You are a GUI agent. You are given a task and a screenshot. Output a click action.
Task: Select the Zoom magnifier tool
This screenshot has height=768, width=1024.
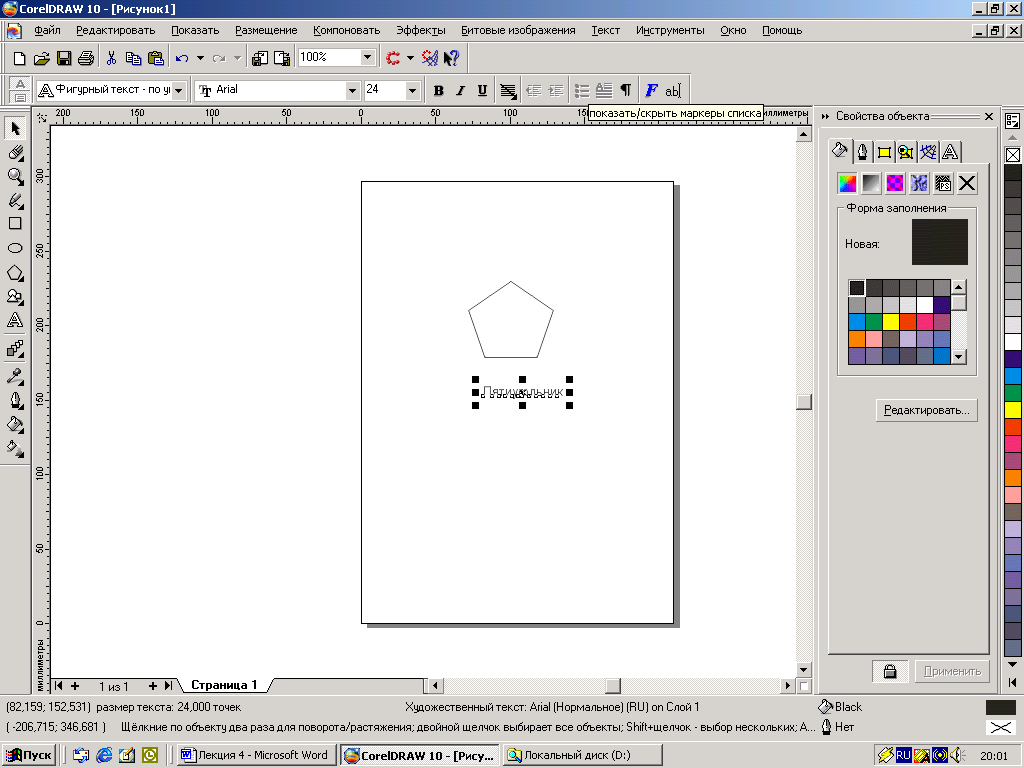click(15, 176)
